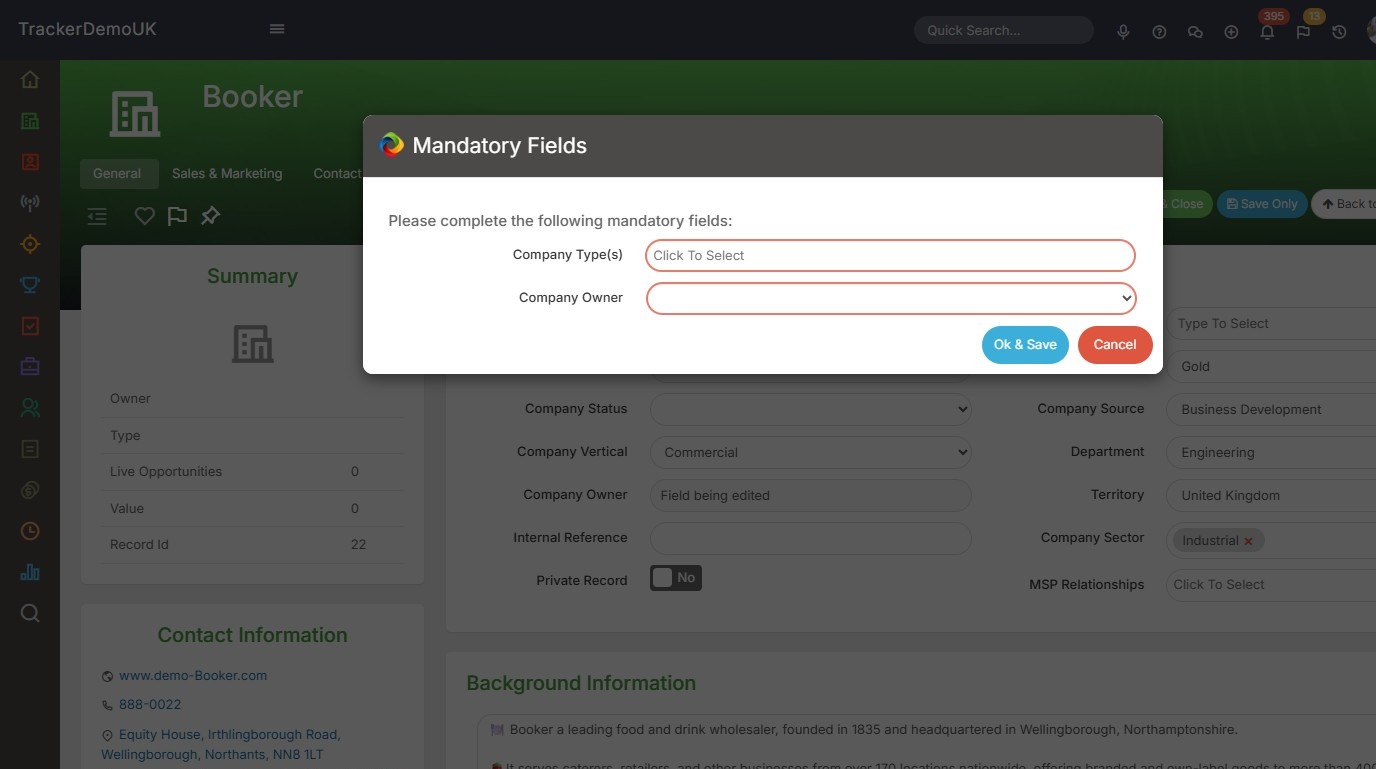Image resolution: width=1376 pixels, height=769 pixels.
Task: Click the Quick Search box
Action: coord(1003,30)
